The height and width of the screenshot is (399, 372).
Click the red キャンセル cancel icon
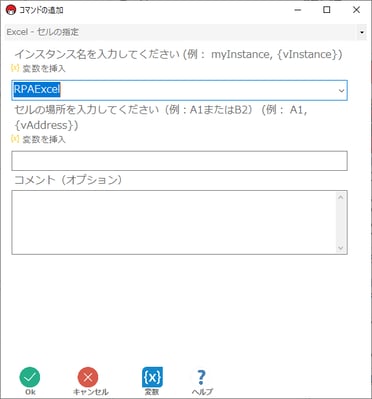tap(88, 377)
